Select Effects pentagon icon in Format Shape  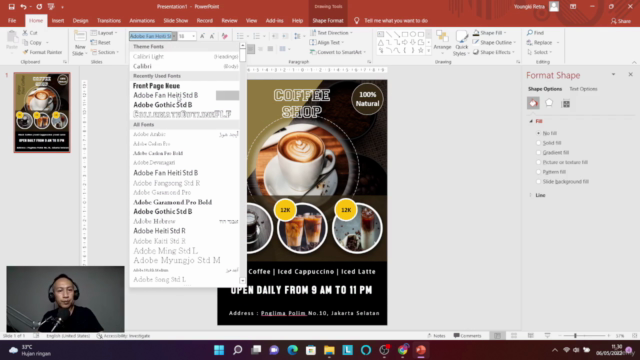coord(549,103)
